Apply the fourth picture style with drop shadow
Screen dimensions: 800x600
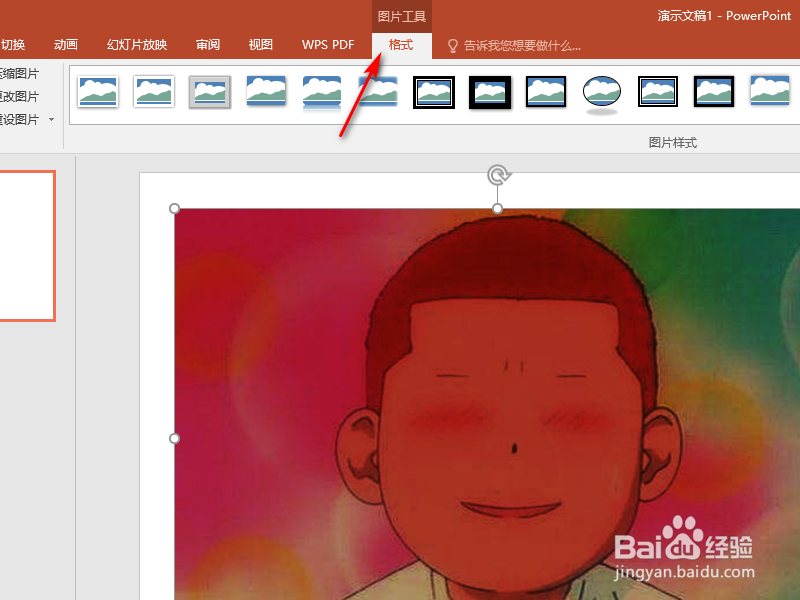[x=266, y=91]
